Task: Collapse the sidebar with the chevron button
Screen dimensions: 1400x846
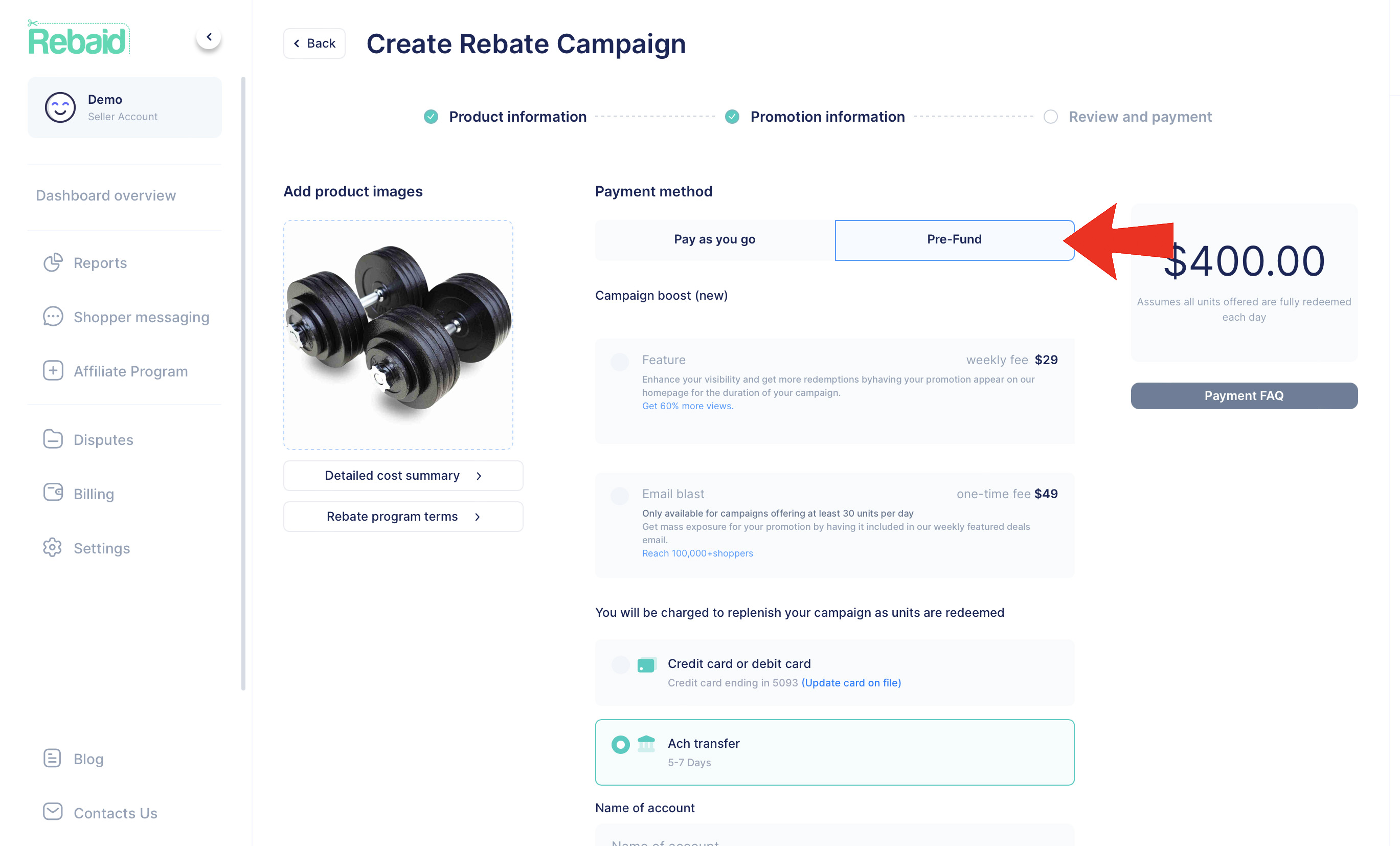Action: click(209, 37)
